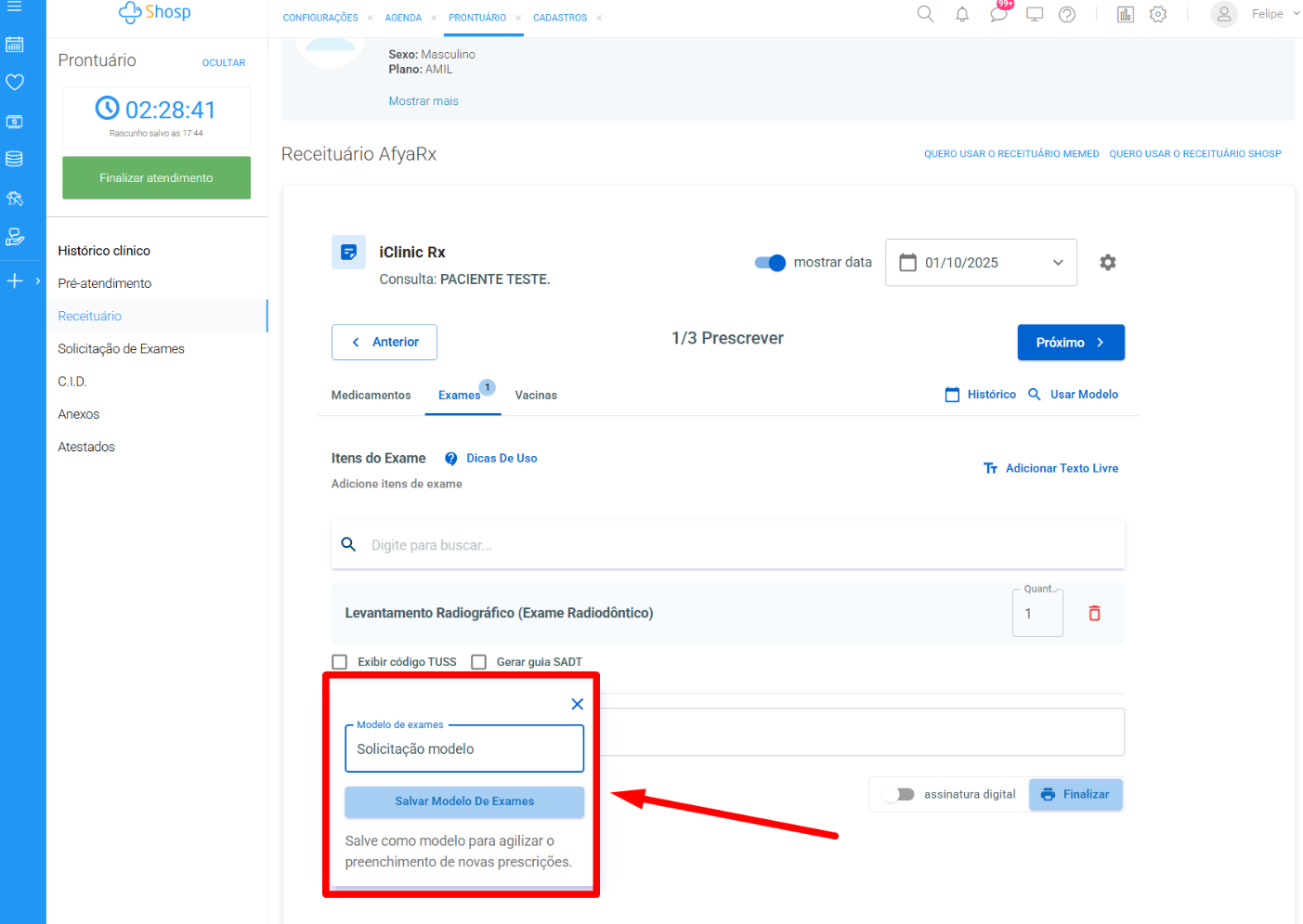1303x924 pixels.
Task: Check the Exibir código TUSS checkbox
Action: tap(340, 662)
